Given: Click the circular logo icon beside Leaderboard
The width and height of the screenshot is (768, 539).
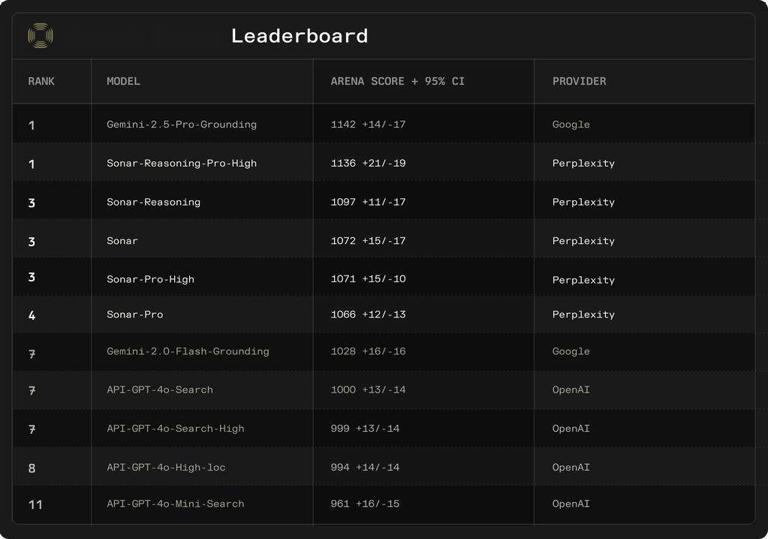Looking at the screenshot, I should 40,36.
